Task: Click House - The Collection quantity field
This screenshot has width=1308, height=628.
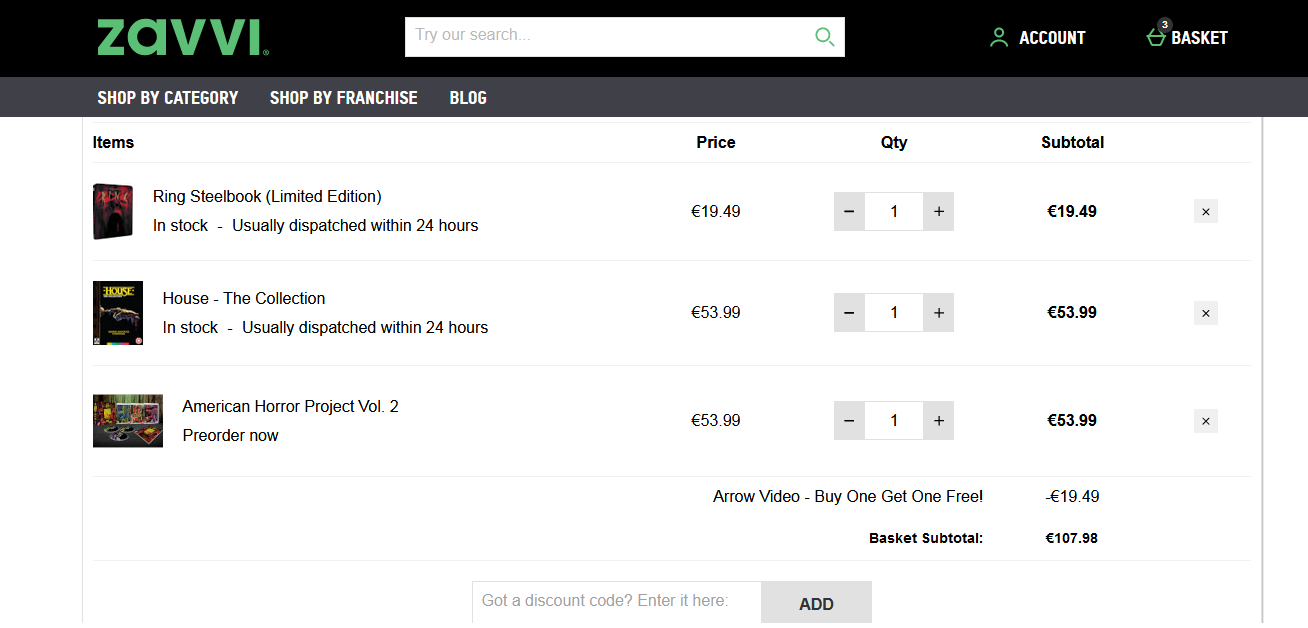Action: coord(894,312)
